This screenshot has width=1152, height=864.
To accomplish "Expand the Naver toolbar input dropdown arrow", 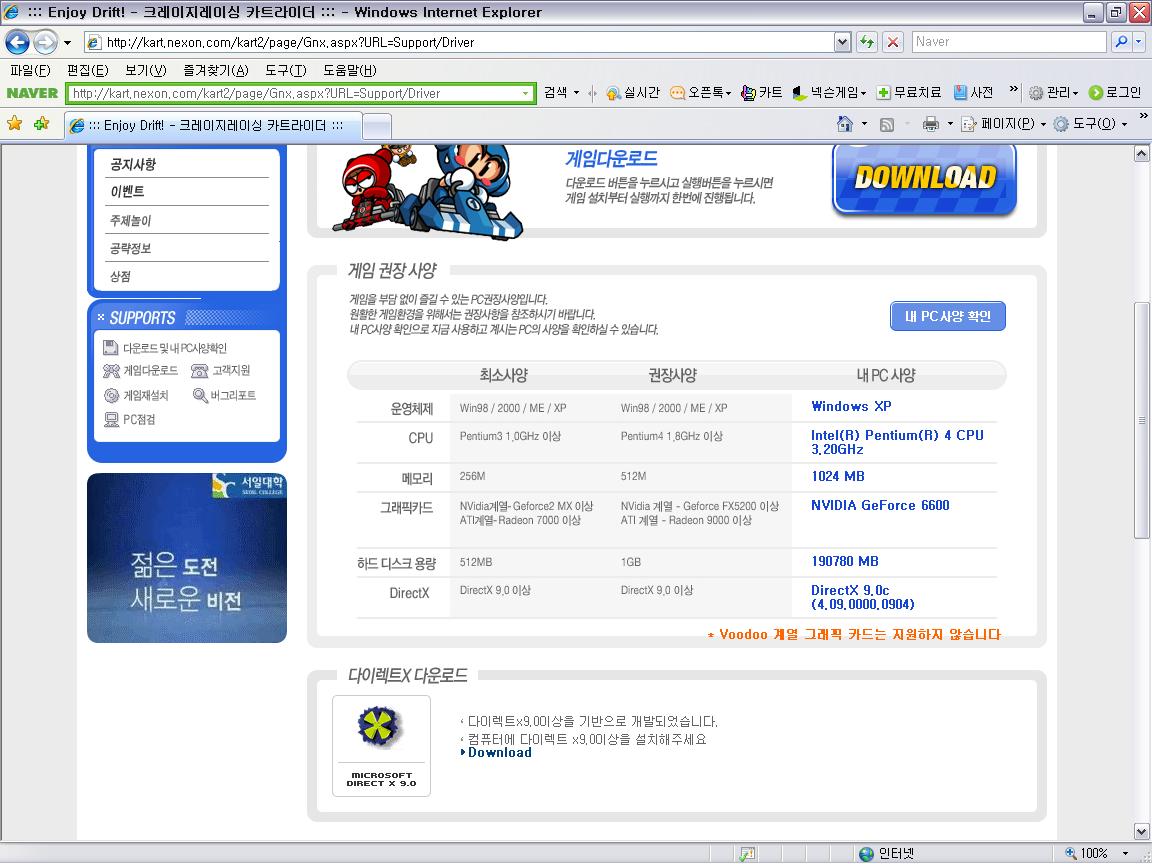I will pos(526,93).
